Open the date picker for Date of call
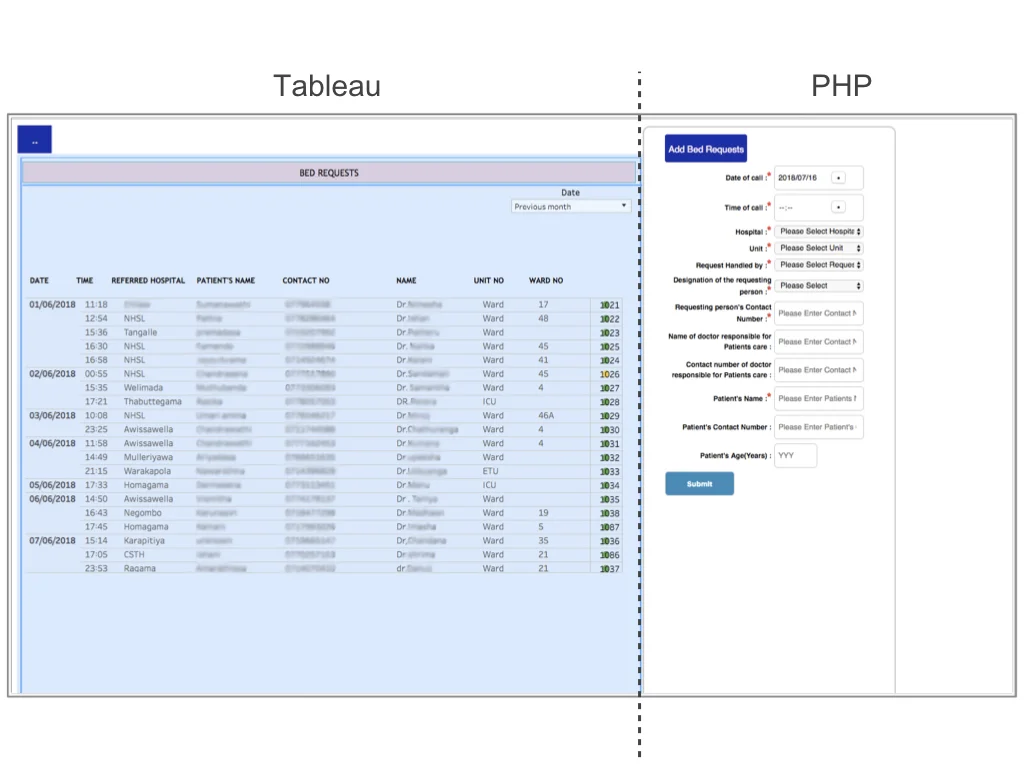This screenshot has width=1024, height=768. point(839,178)
